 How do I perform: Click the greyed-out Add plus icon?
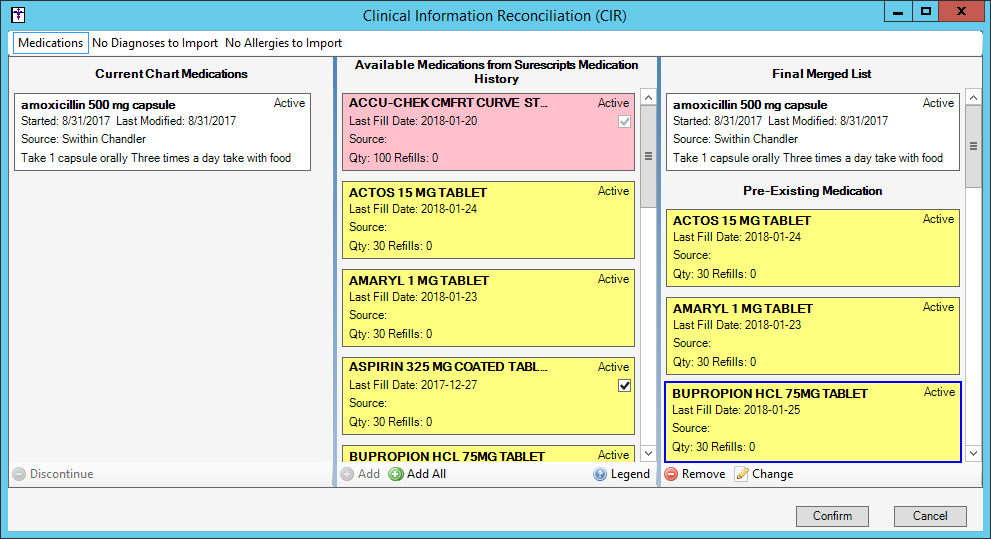[347, 474]
